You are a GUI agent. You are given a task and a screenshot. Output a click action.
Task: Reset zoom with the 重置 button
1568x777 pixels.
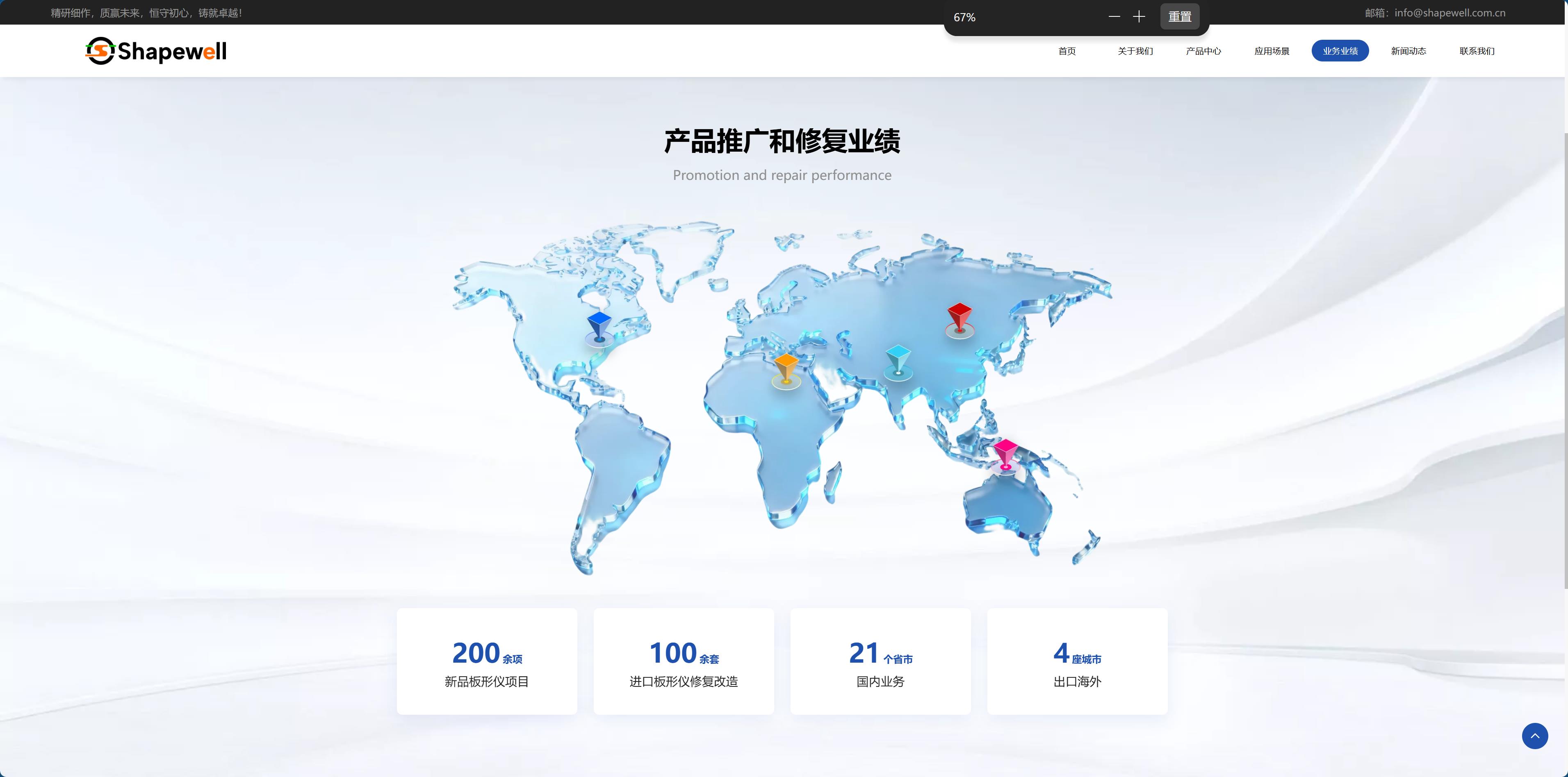[1180, 17]
